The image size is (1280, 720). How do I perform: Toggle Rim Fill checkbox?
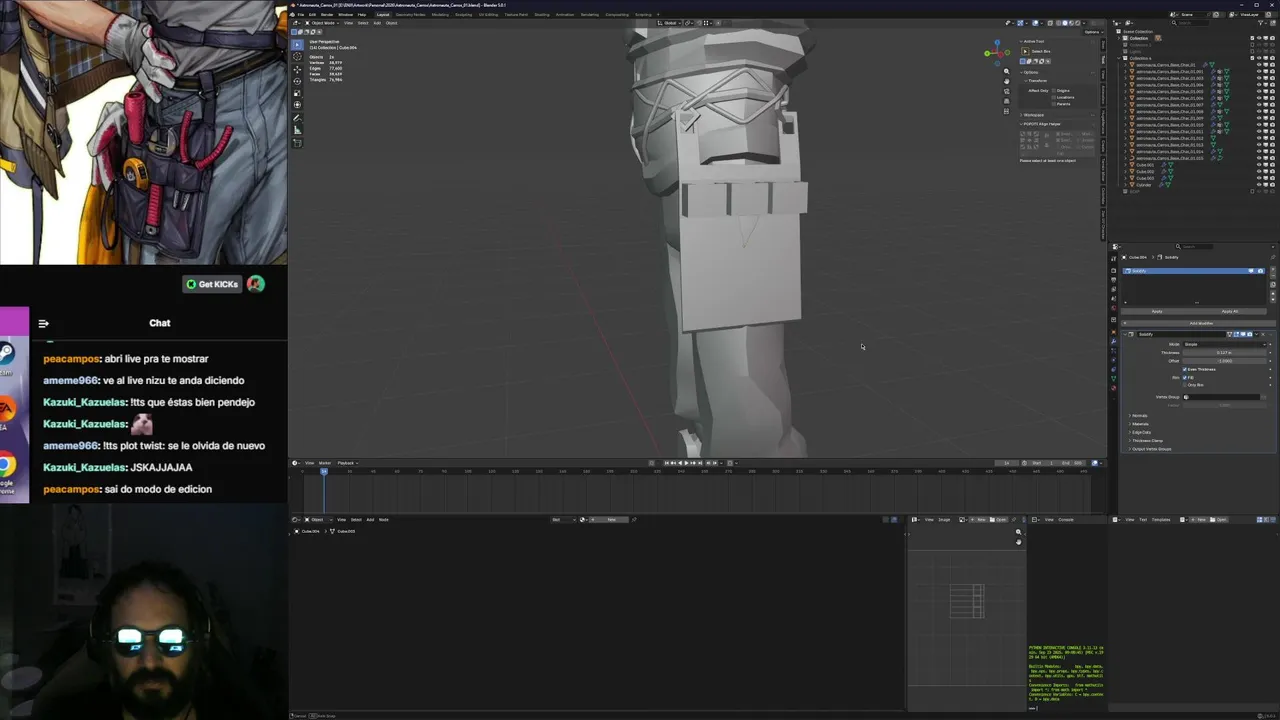point(1185,377)
